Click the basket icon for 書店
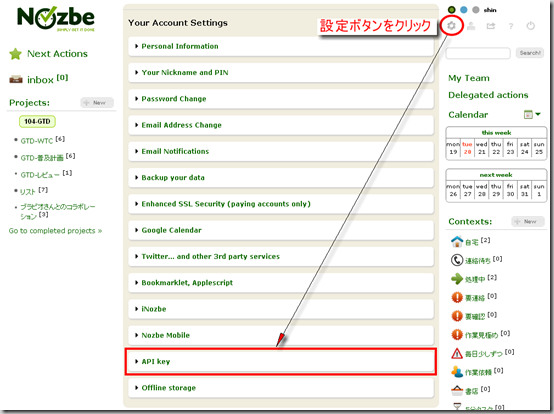This screenshot has width=554, height=414. pyautogui.click(x=457, y=390)
